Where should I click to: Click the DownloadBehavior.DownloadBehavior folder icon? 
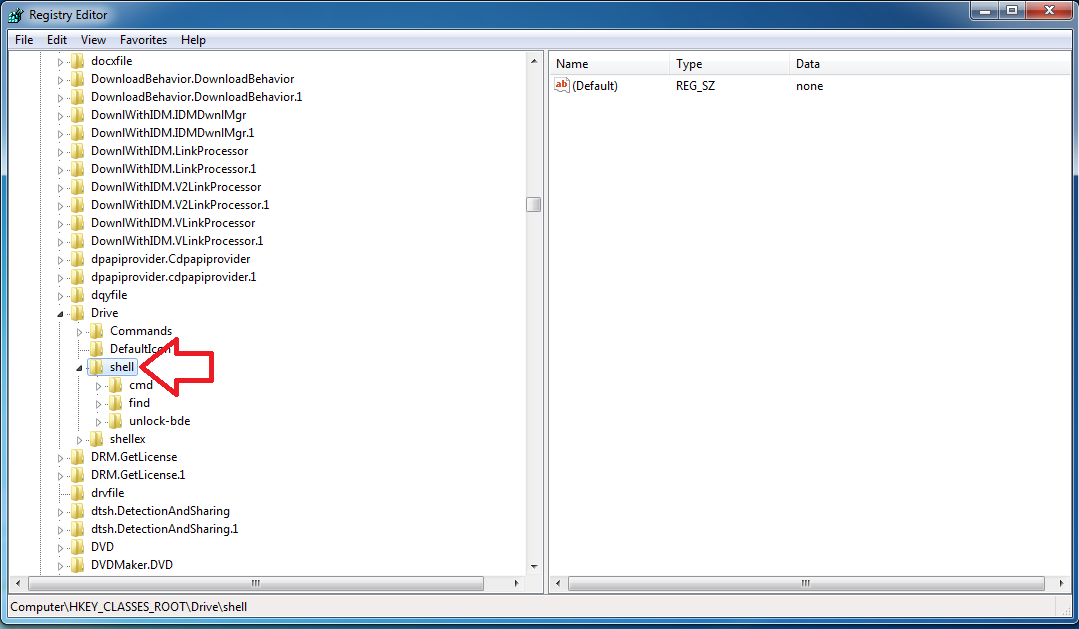point(78,79)
